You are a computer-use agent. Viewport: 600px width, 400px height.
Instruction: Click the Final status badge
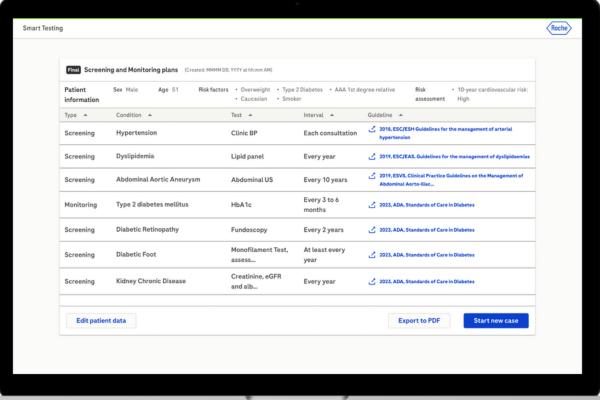(73, 70)
